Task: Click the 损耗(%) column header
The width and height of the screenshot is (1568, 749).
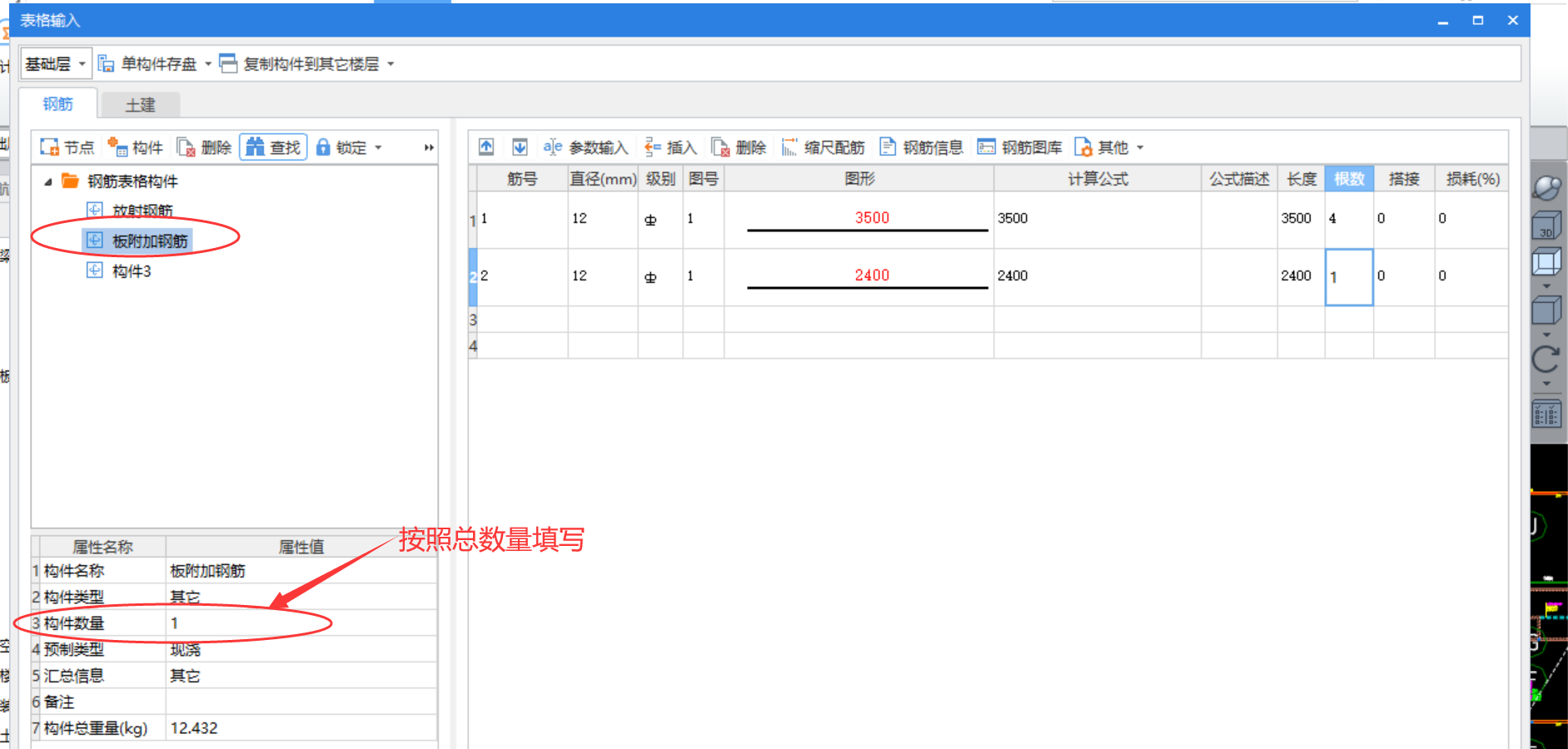Action: point(1472,179)
